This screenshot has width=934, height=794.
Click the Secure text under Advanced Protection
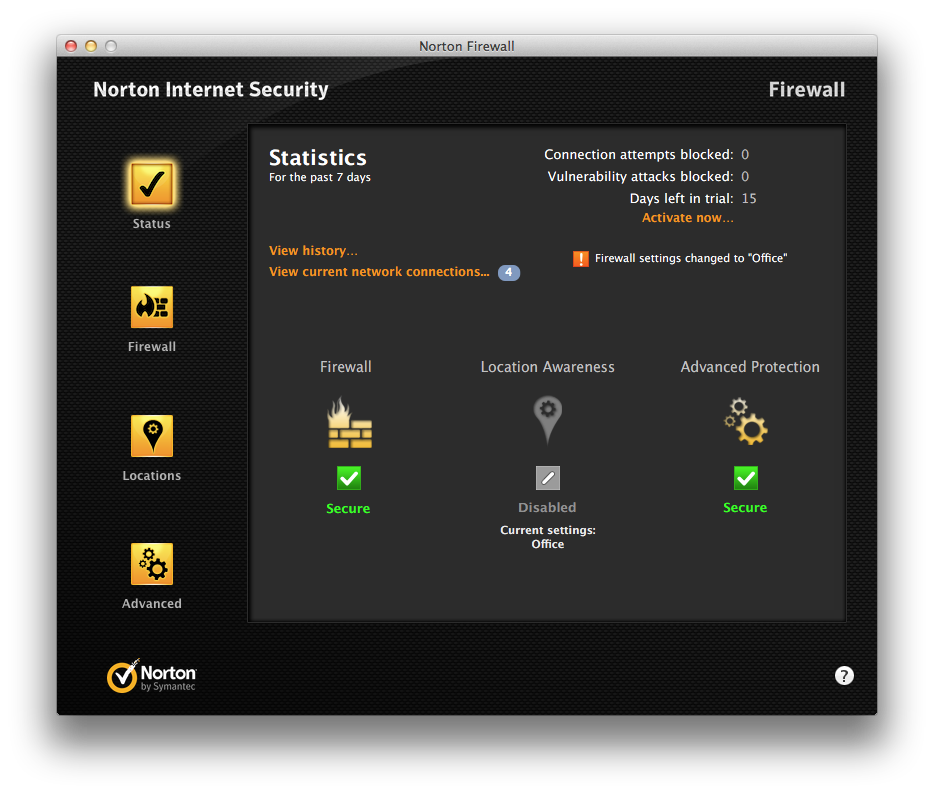point(745,507)
